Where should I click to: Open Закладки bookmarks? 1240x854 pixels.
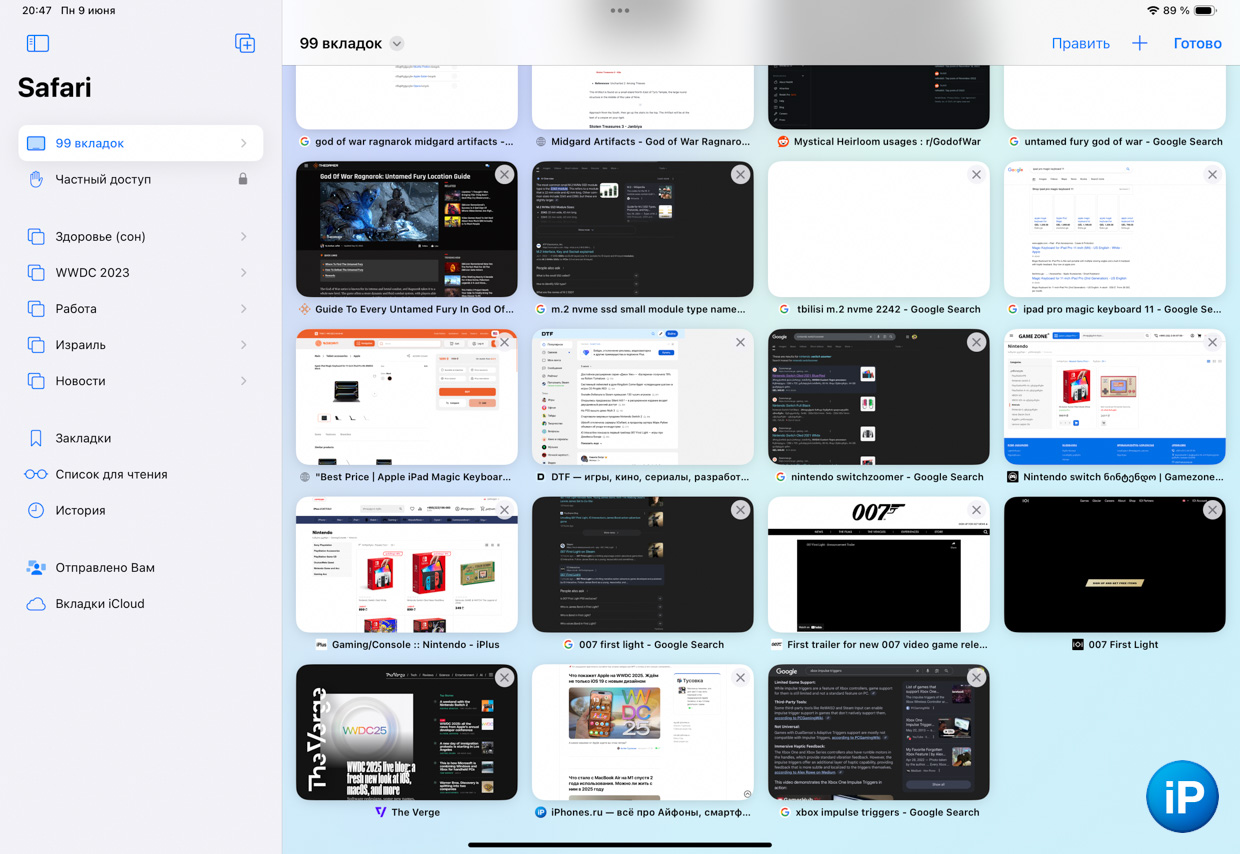[83, 438]
